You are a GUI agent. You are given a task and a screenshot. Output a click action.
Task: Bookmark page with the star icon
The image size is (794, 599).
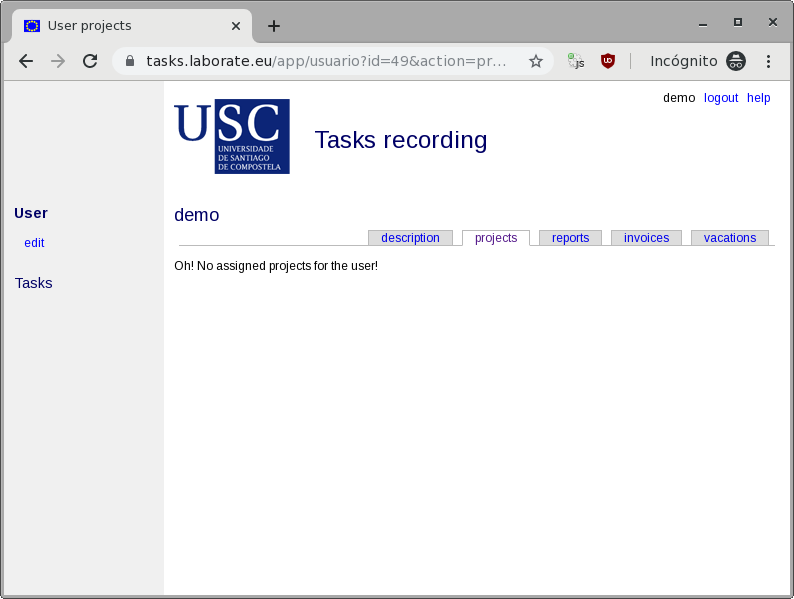[536, 61]
